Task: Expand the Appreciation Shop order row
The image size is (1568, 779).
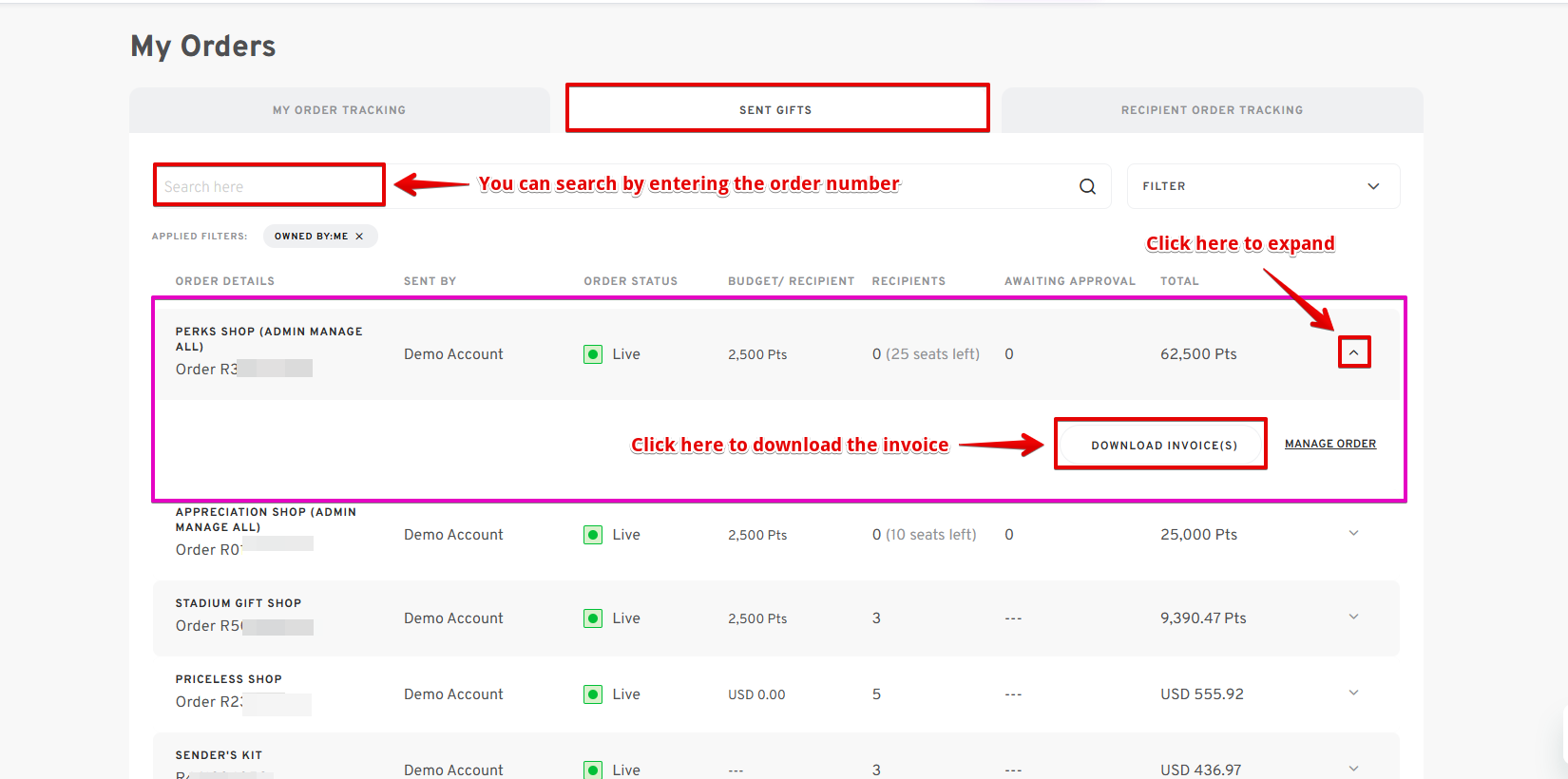Action: coord(1353,534)
